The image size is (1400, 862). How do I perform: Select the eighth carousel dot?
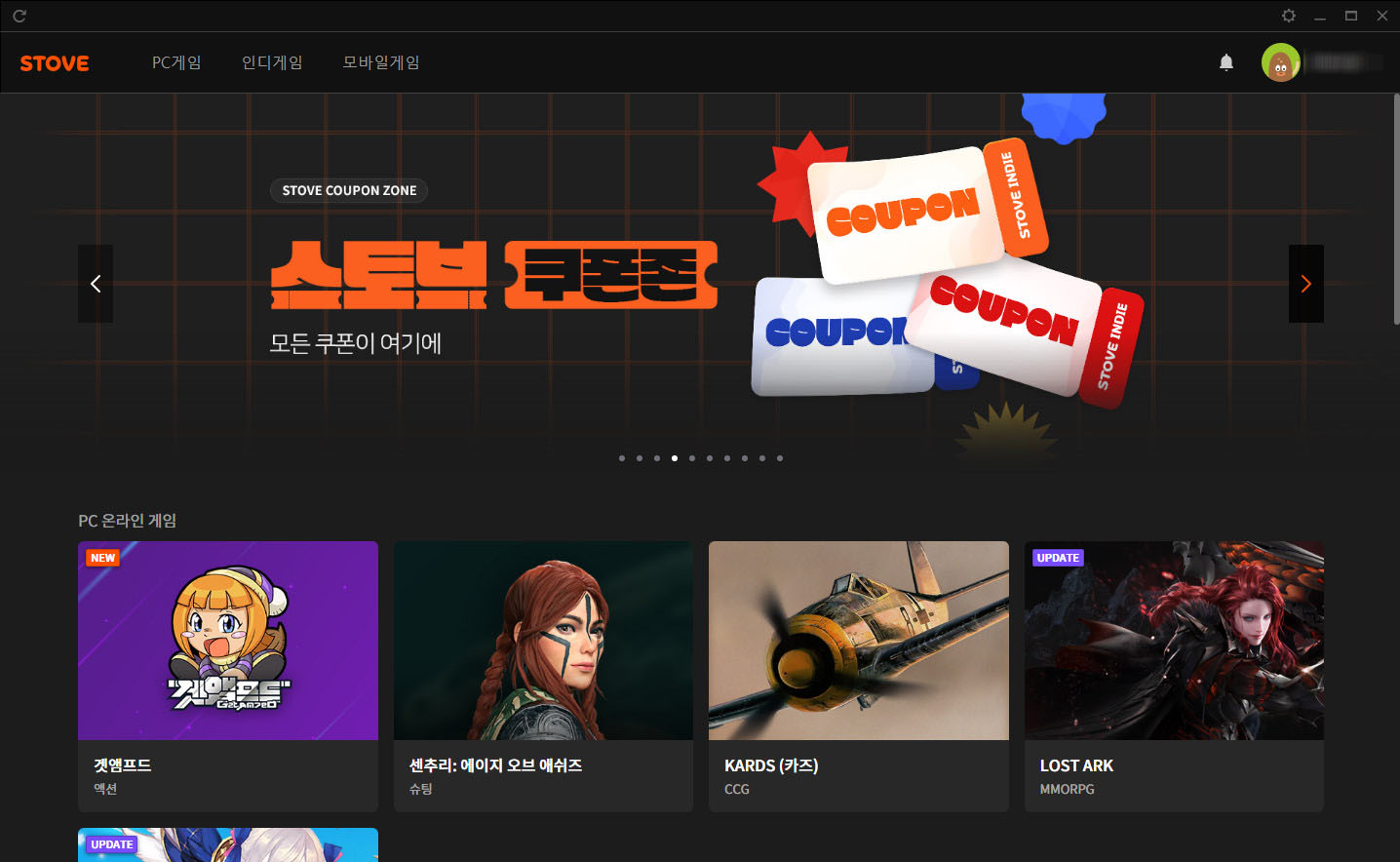(x=745, y=458)
